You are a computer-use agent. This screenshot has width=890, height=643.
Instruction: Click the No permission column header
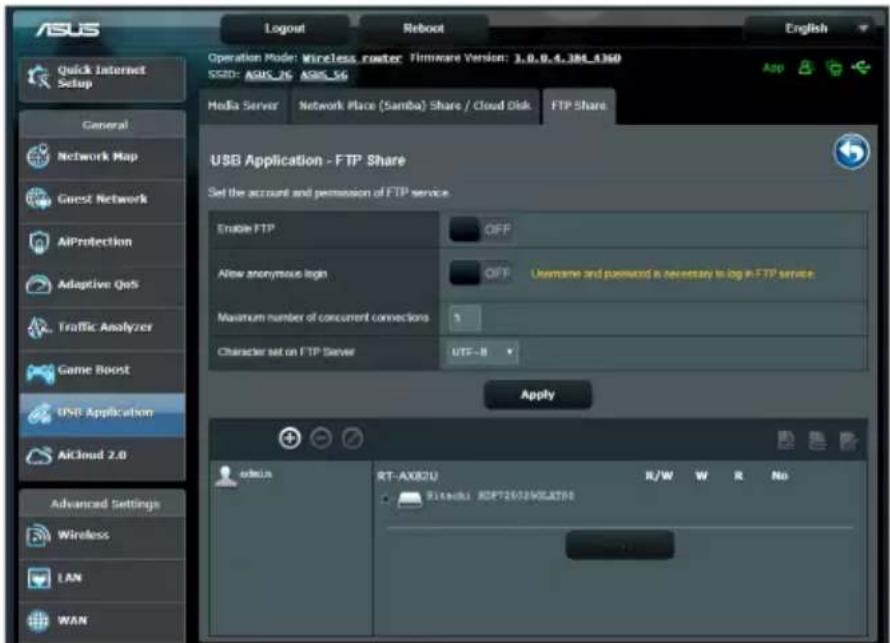coord(779,476)
